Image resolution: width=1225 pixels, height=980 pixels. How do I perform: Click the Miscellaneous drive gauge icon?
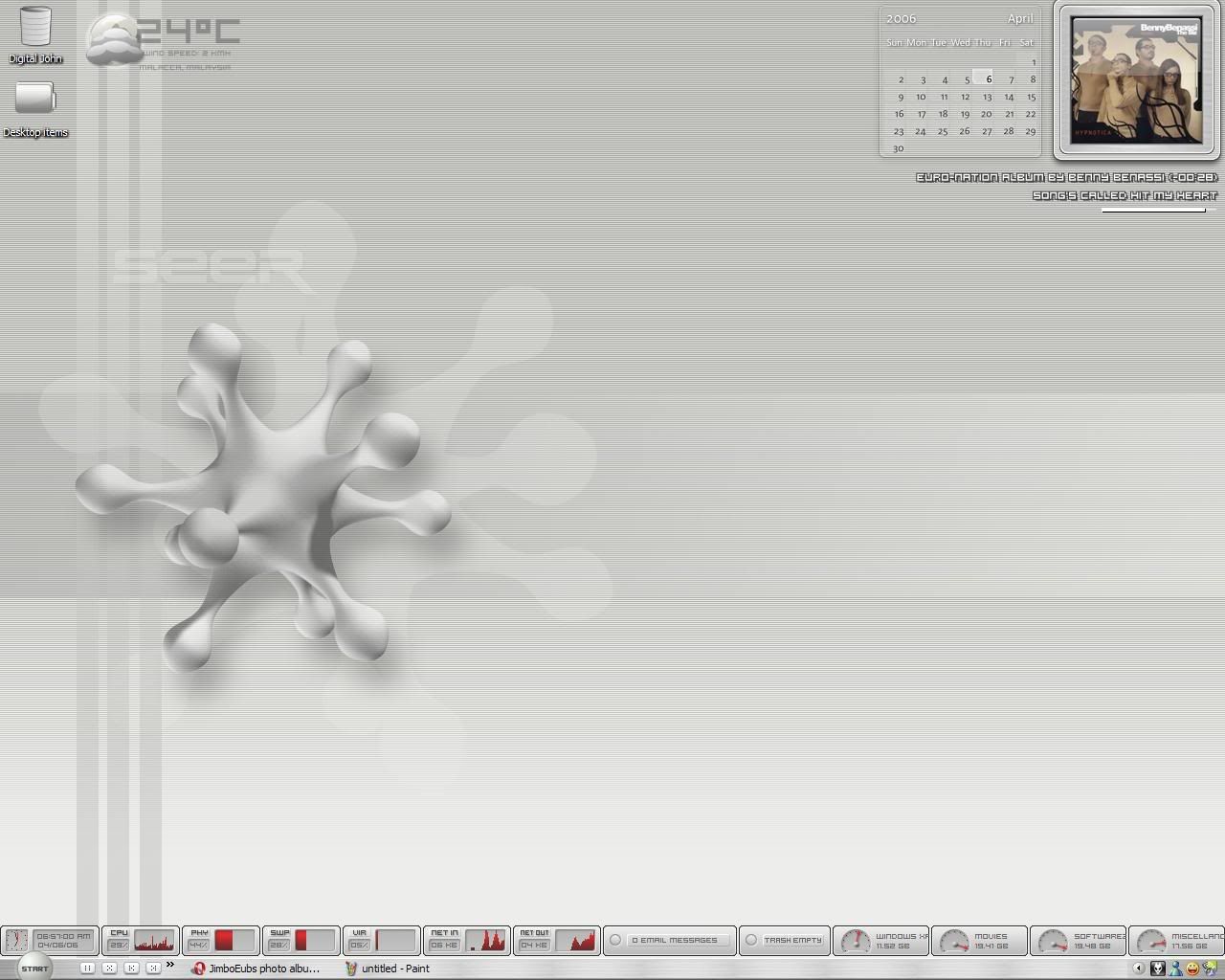(1151, 942)
